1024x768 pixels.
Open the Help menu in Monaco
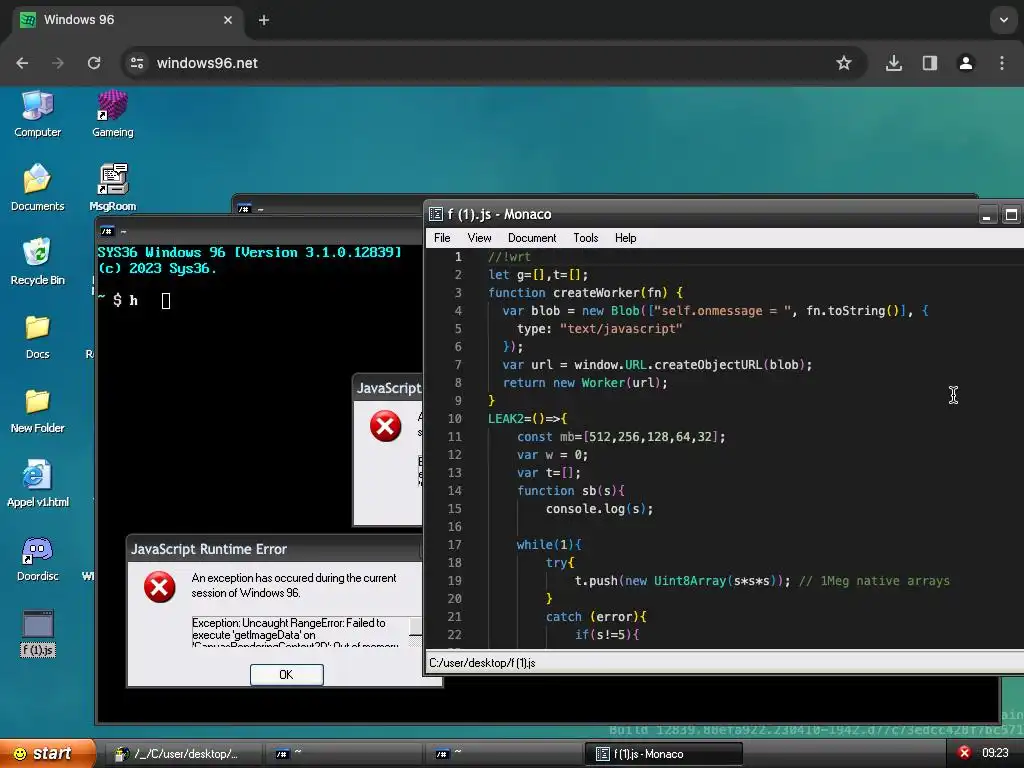pos(625,238)
